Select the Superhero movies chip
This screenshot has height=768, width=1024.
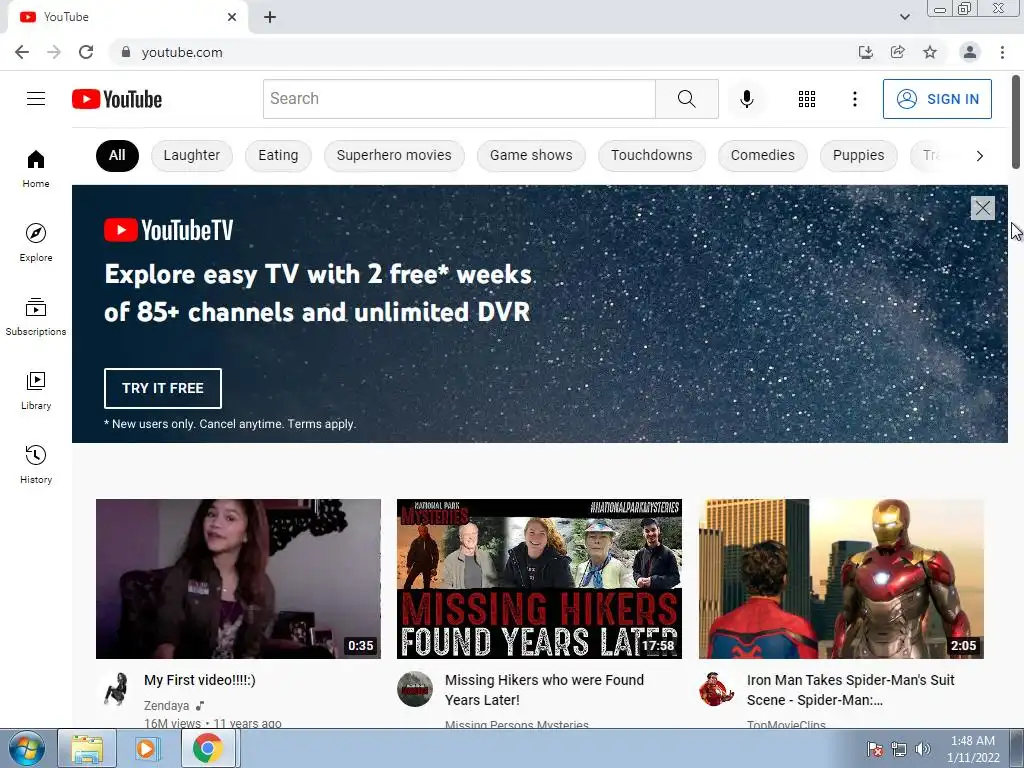[394, 155]
